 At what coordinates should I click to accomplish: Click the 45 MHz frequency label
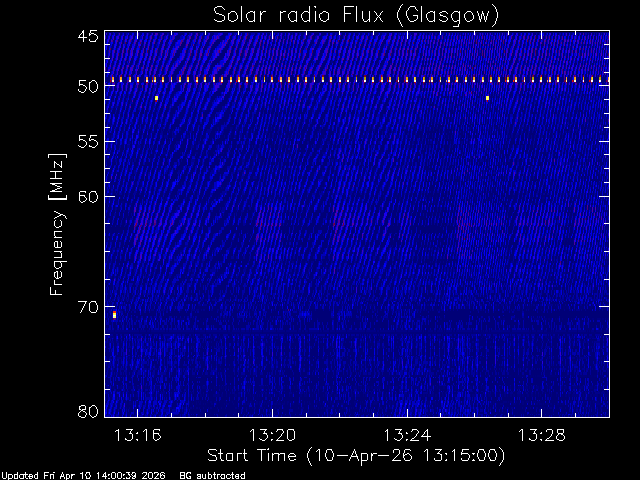88,36
